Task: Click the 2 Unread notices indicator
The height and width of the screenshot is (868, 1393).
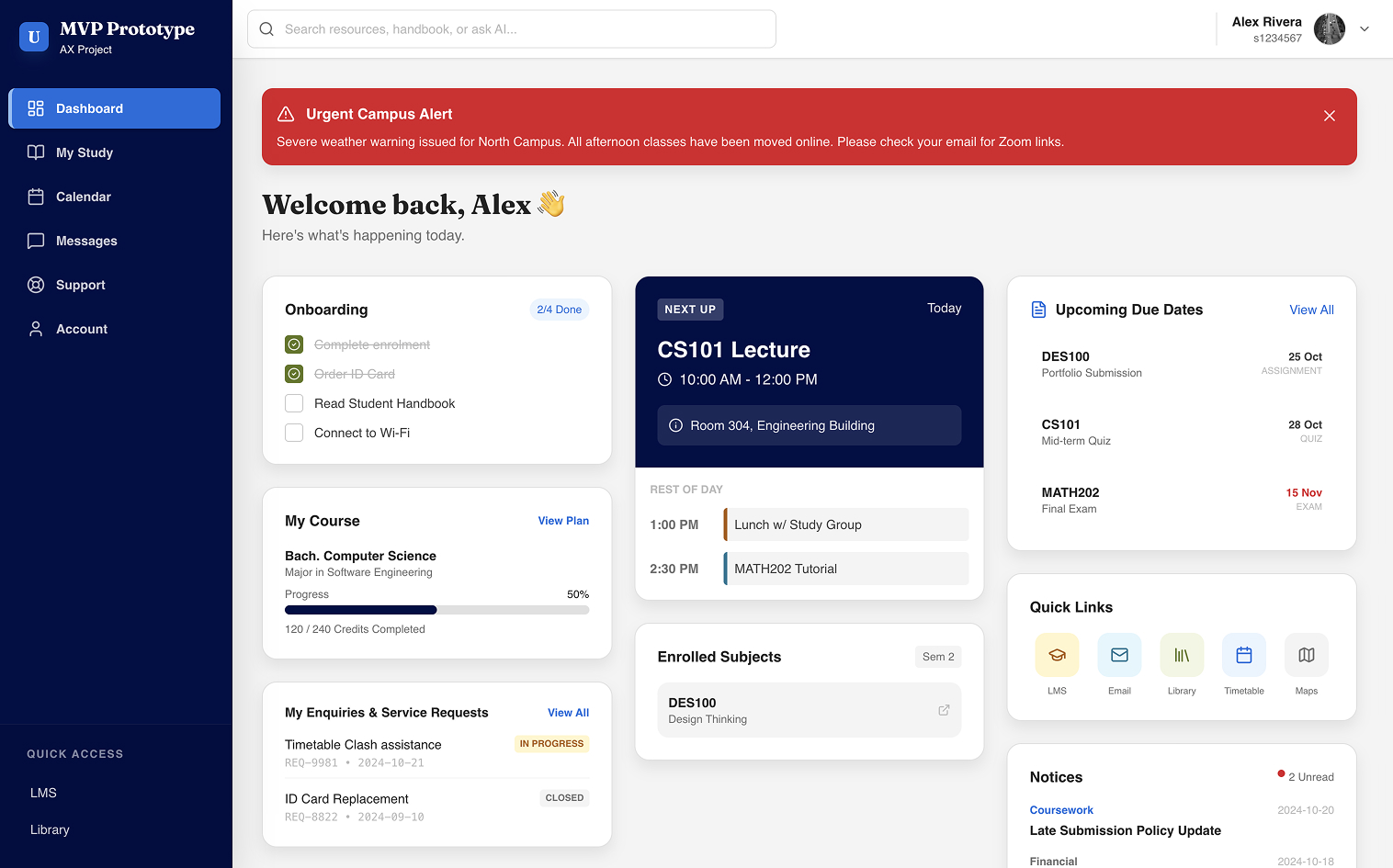Action: (x=1306, y=776)
